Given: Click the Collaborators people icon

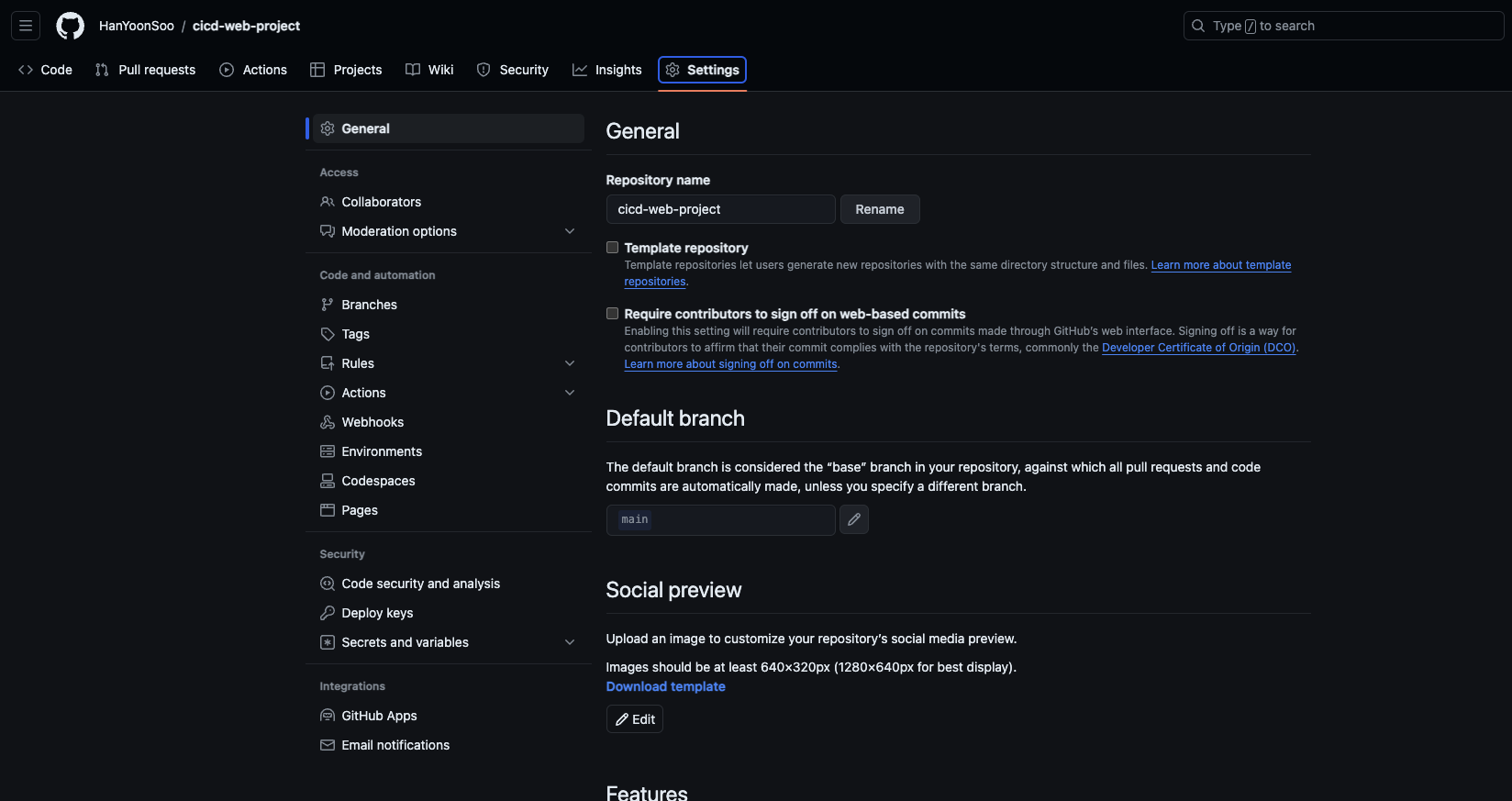Looking at the screenshot, I should click(328, 202).
